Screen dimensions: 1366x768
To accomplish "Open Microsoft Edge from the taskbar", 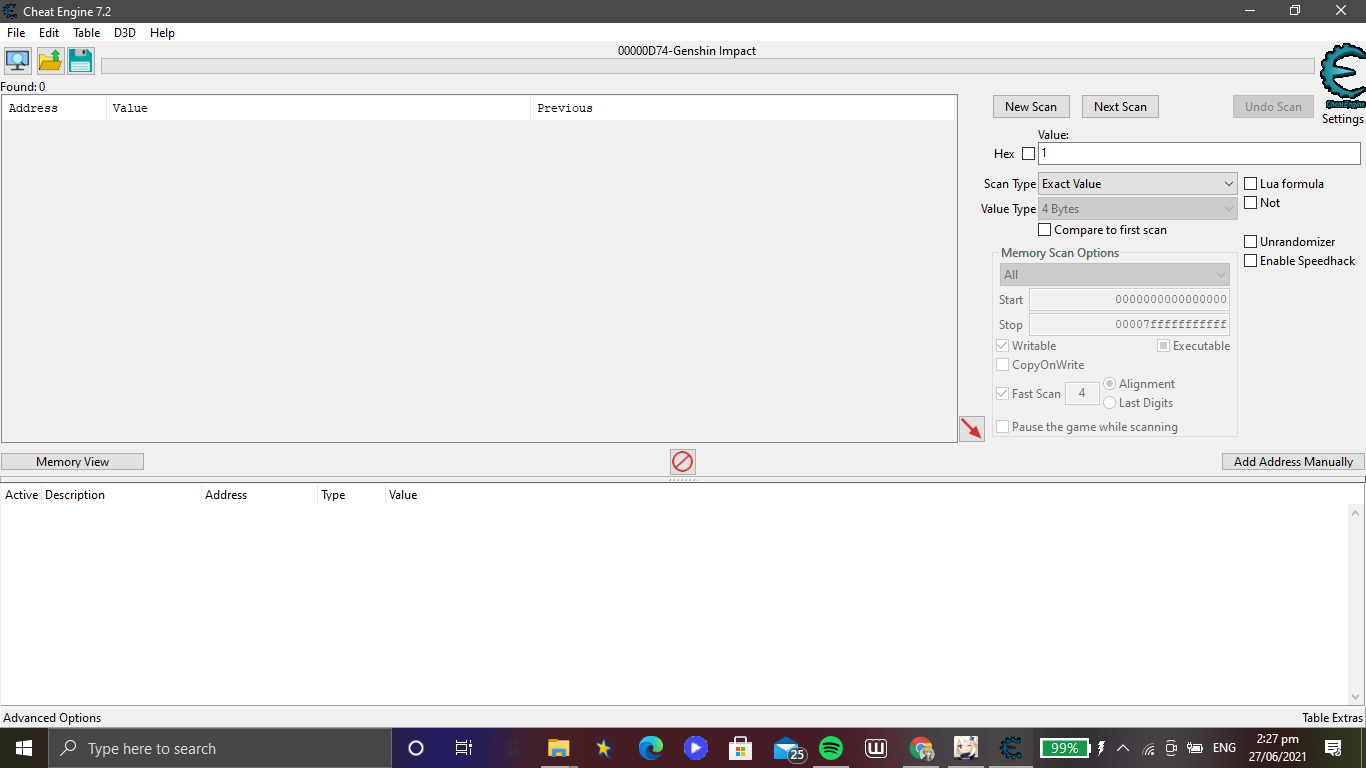I will [x=650, y=747].
